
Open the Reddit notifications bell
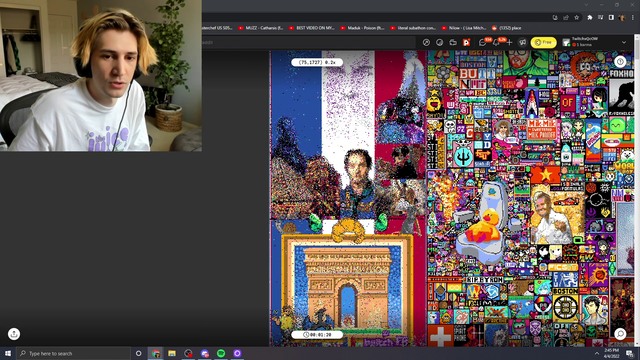496,42
